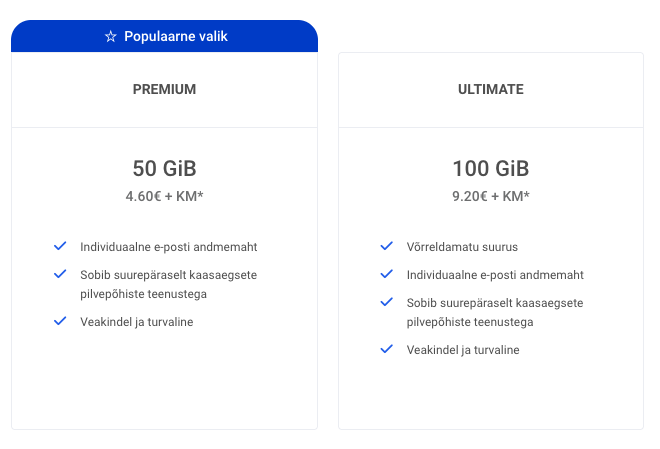The image size is (660, 449).
Task: Click the checkmark next to Võrreldamatu suurus
Action: (x=386, y=246)
